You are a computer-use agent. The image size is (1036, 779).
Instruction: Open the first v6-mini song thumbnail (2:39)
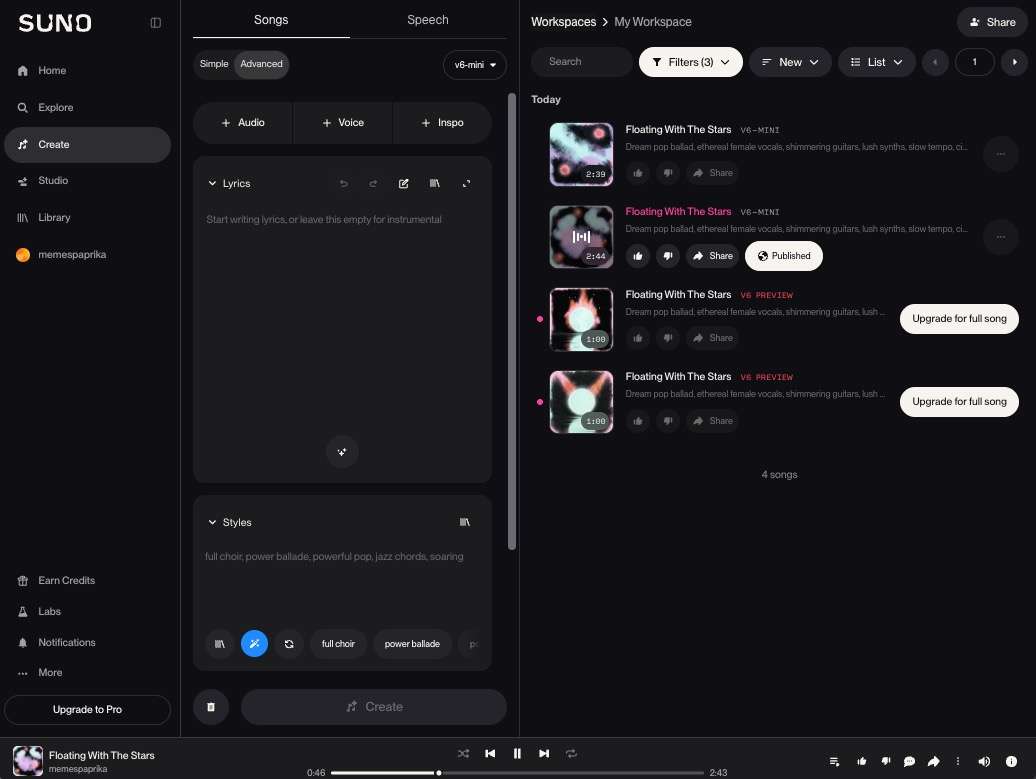point(581,155)
